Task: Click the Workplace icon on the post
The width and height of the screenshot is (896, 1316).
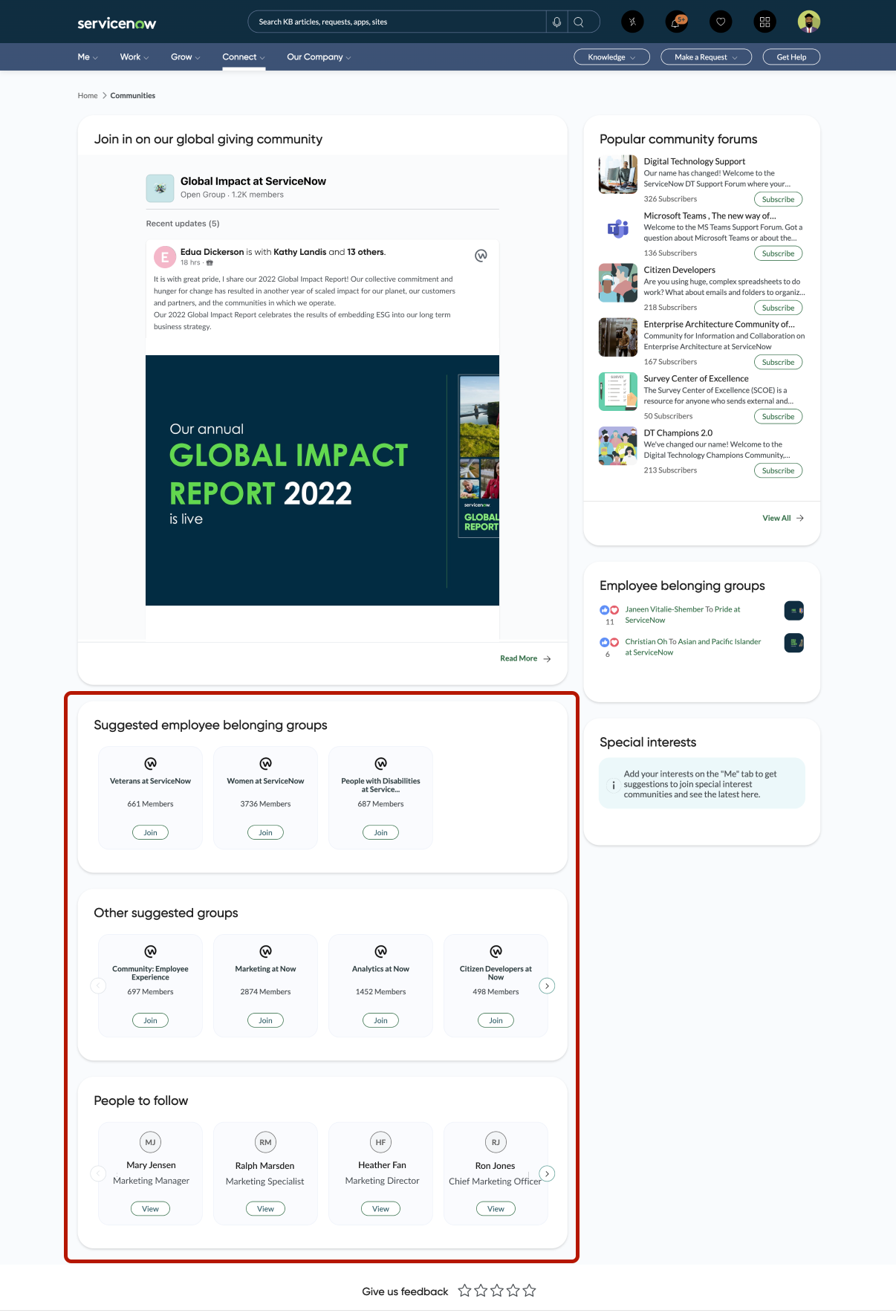Action: pyautogui.click(x=481, y=256)
